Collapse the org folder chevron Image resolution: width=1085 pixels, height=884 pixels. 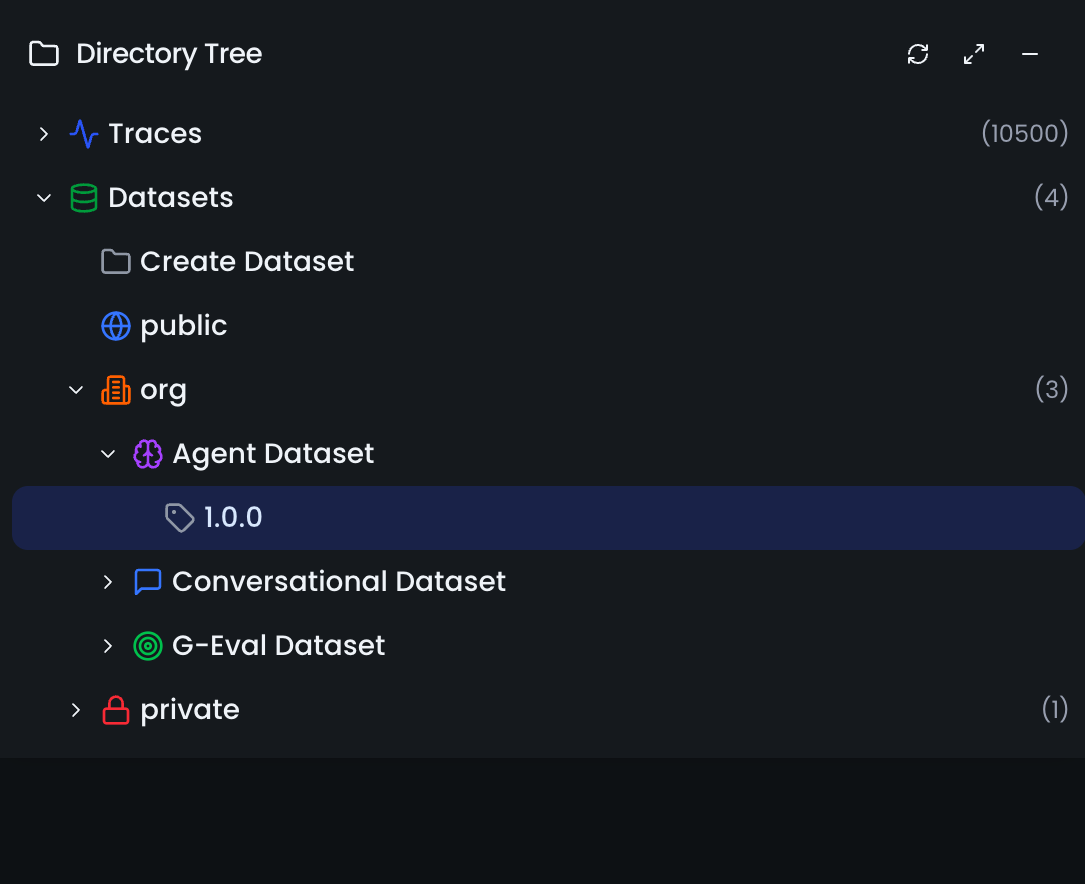point(76,390)
